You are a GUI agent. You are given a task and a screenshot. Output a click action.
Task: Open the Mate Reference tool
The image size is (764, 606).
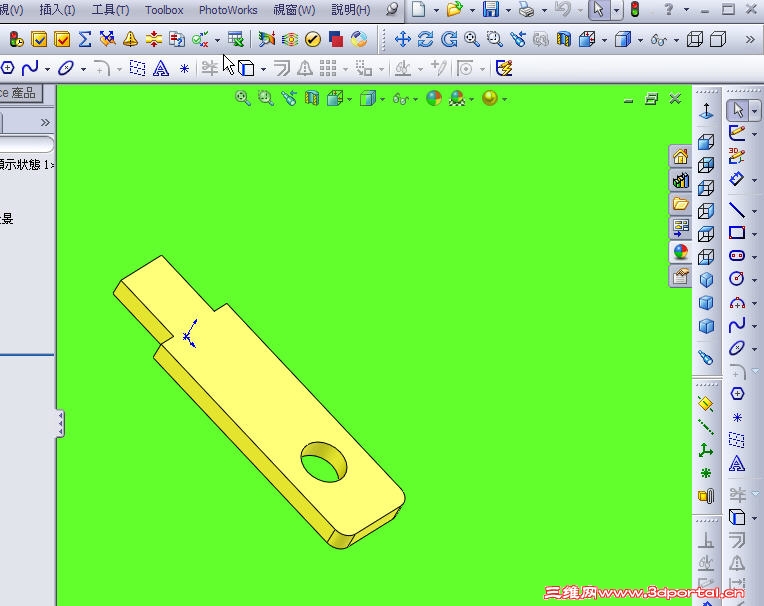[x=706, y=496]
